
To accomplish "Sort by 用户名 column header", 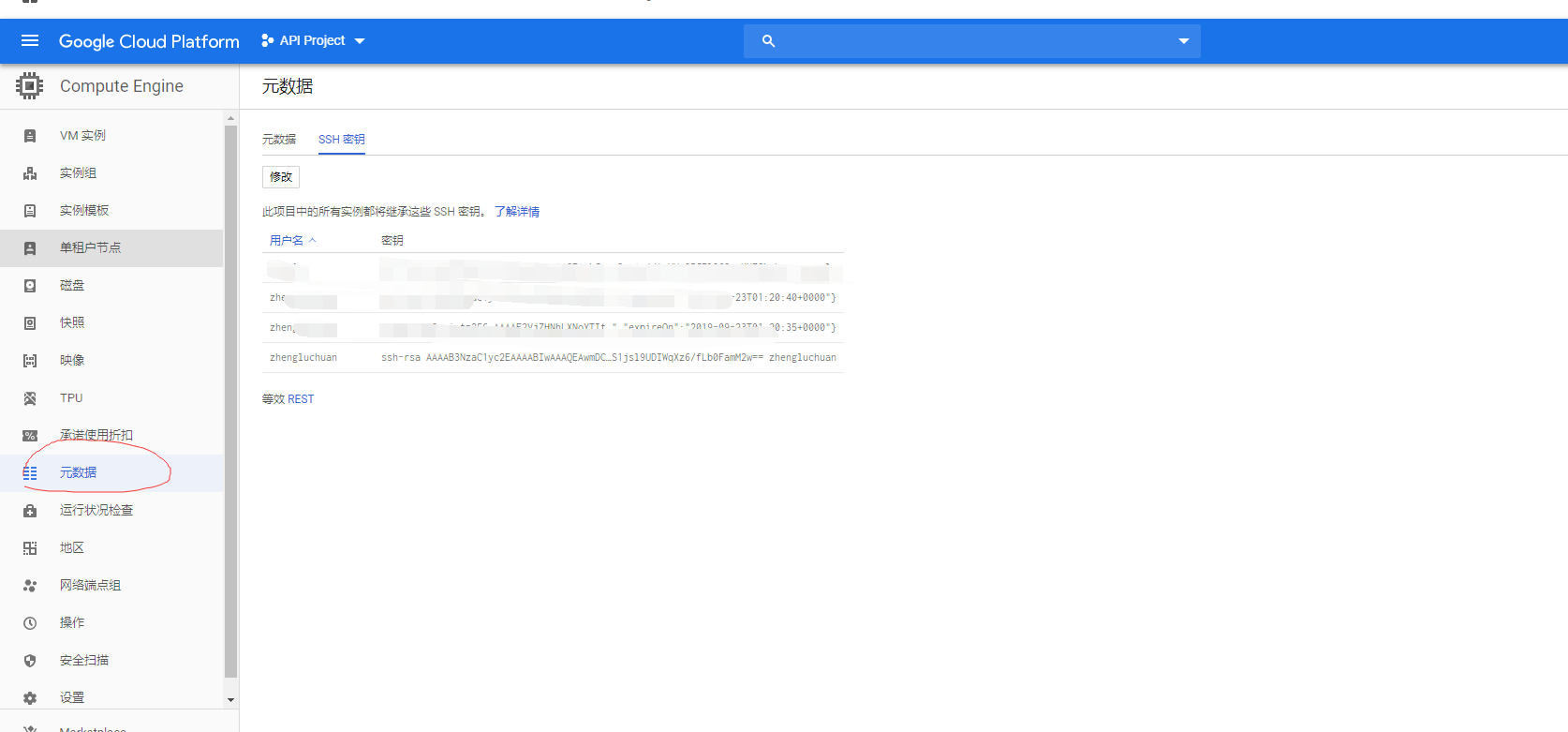I will (287, 241).
